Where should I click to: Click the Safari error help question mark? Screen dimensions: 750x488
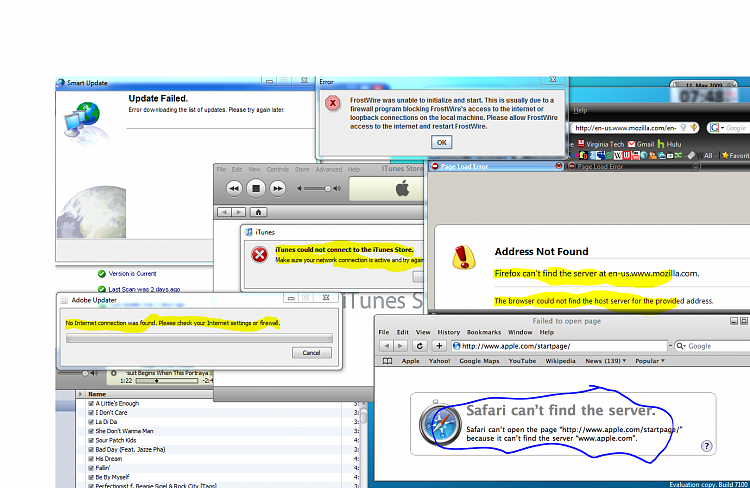(706, 446)
